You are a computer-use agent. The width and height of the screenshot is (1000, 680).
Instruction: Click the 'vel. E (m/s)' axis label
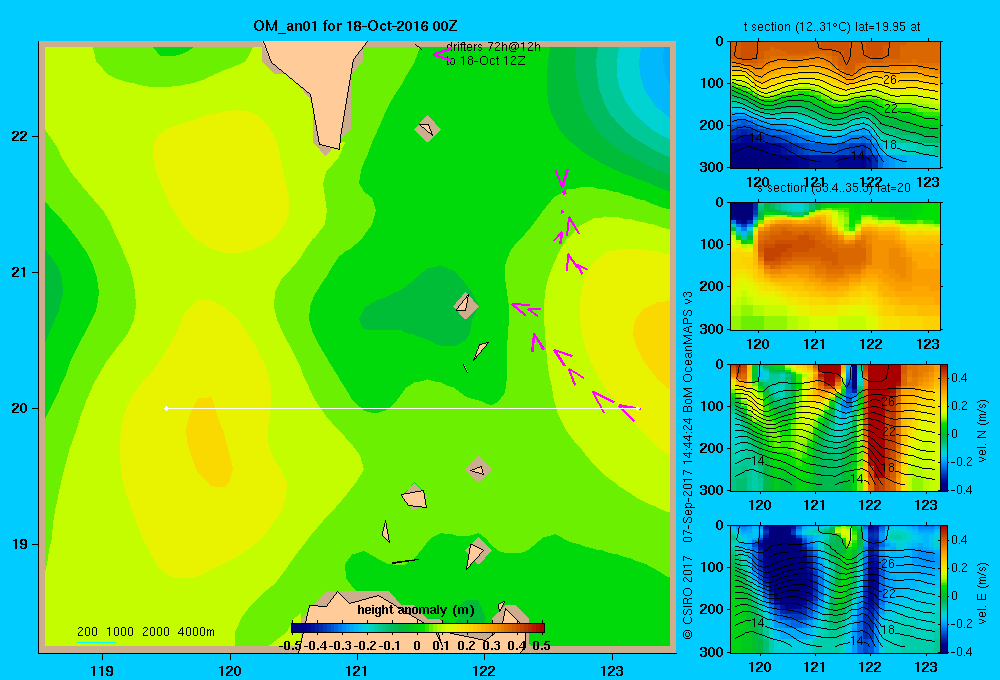click(982, 593)
